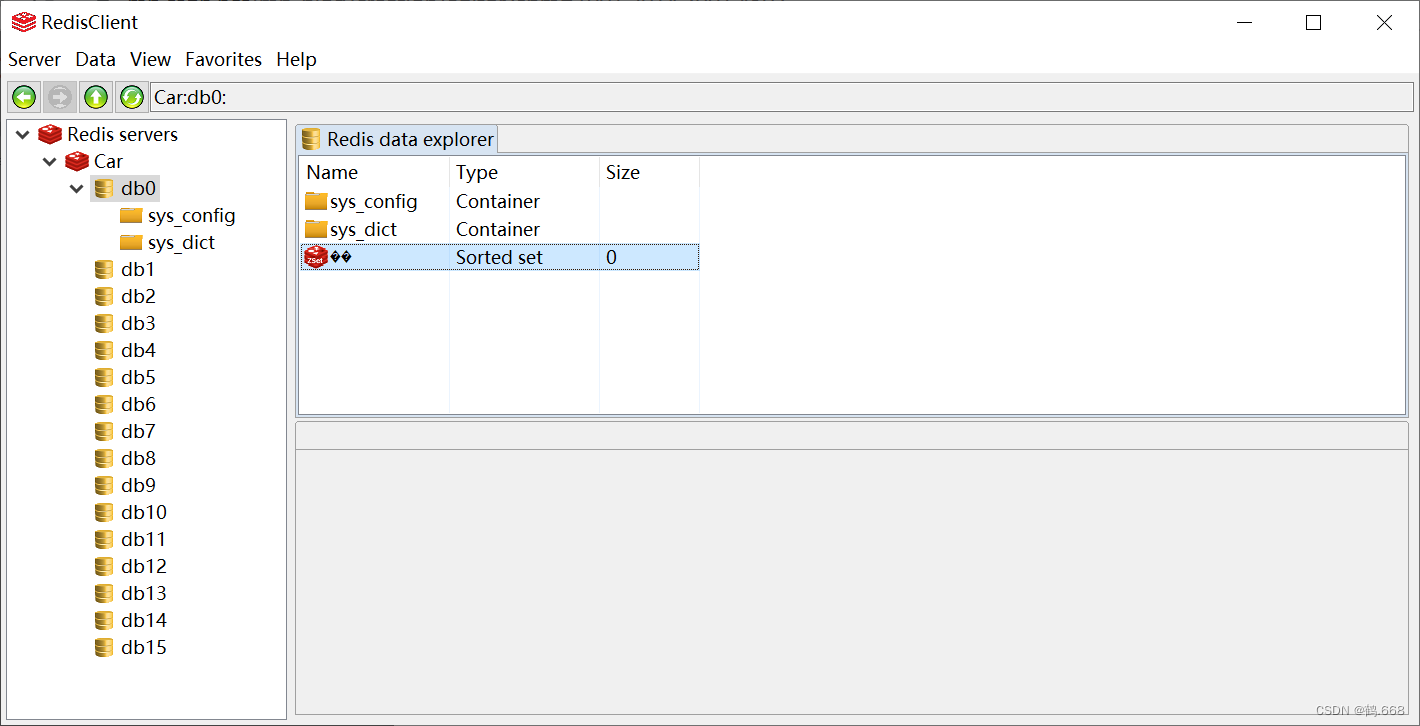Sort by the Size column header
Viewport: 1420px width, 726px height.
coord(649,172)
